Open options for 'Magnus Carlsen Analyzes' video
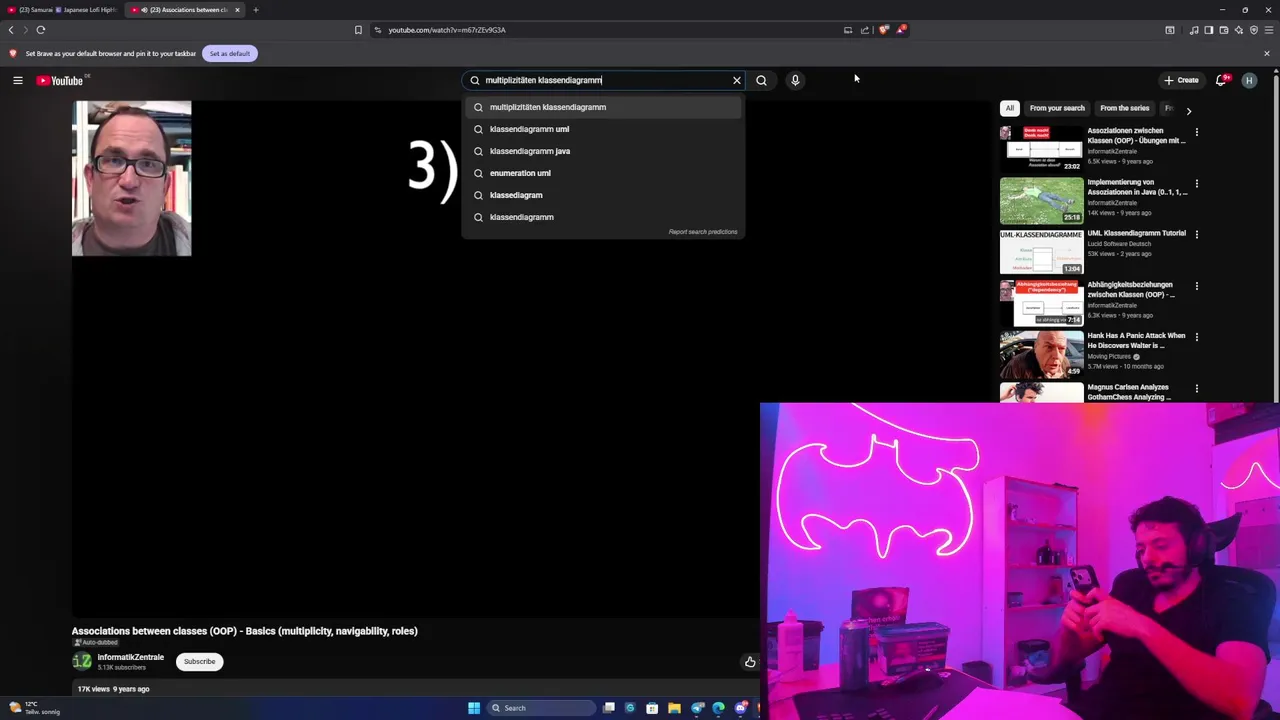This screenshot has height=720, width=1280. (x=1196, y=388)
